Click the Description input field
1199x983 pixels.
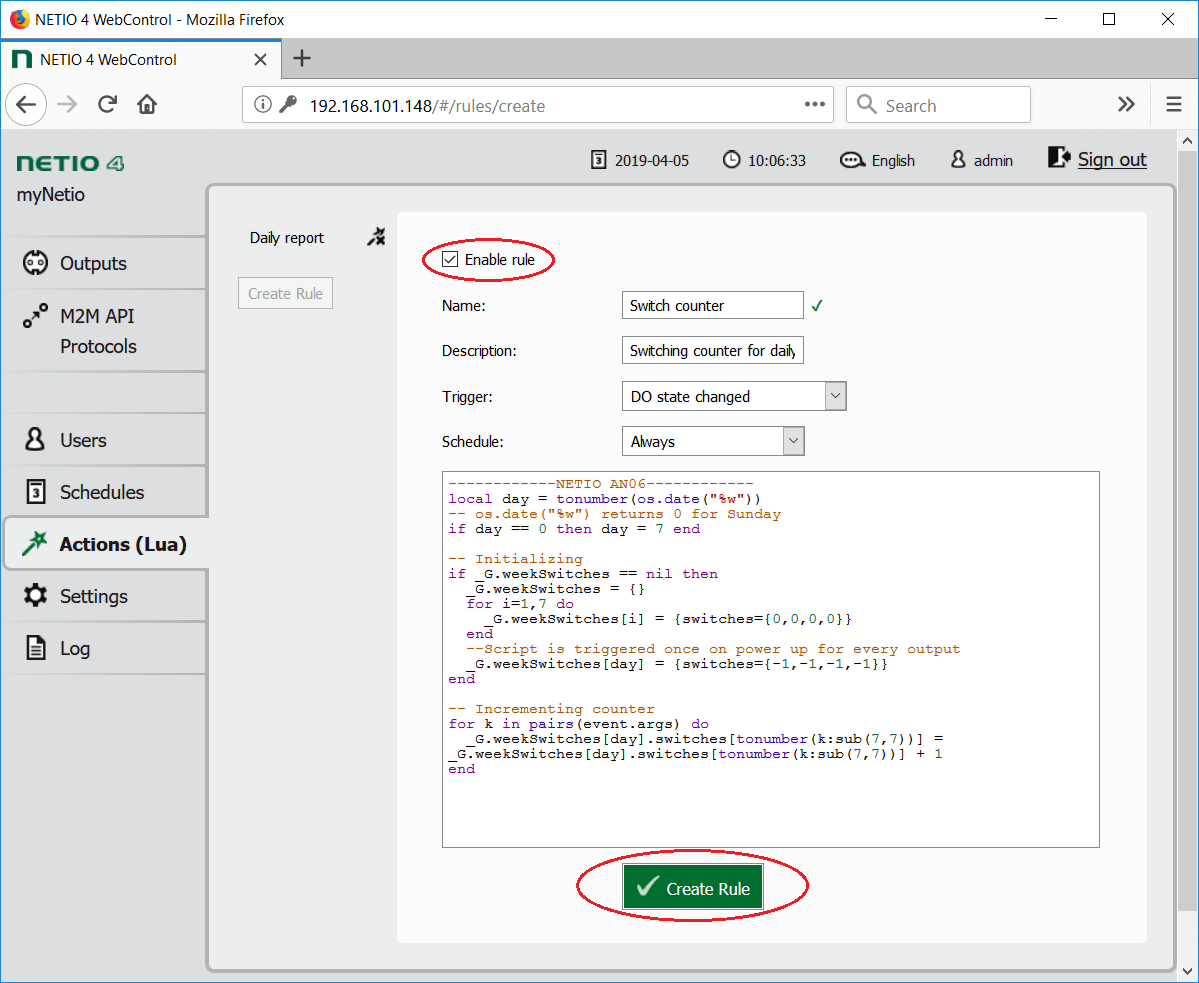[713, 350]
